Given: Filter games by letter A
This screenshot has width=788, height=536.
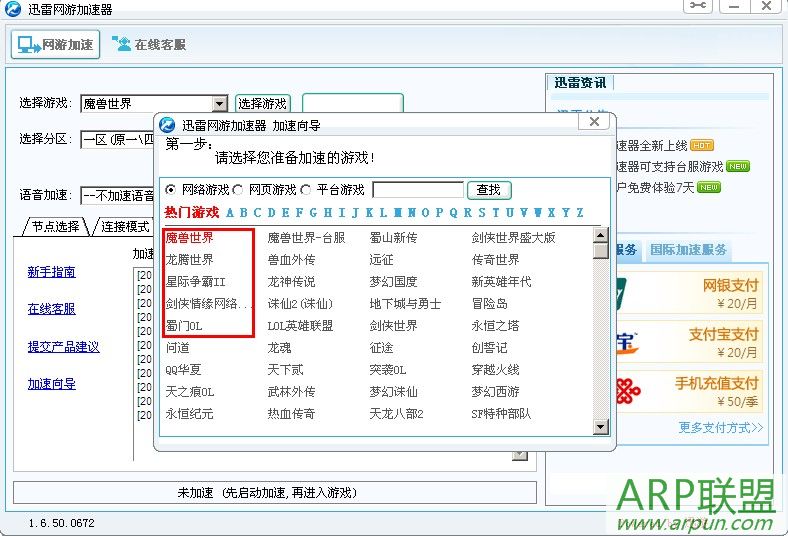Looking at the screenshot, I should click(x=230, y=212).
